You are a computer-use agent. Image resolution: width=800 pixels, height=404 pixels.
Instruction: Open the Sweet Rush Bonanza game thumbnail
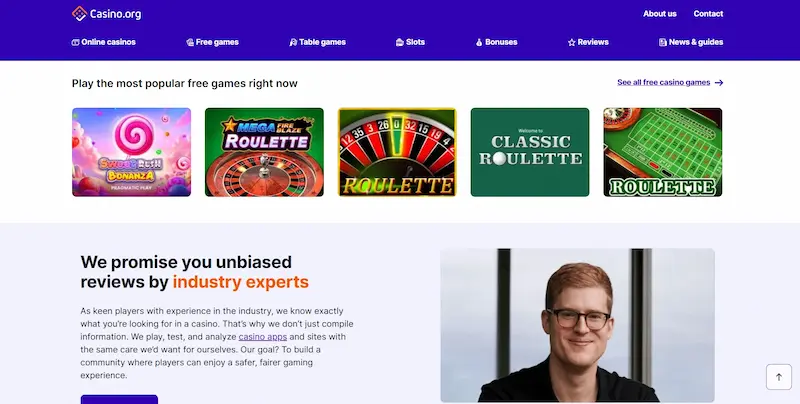[x=132, y=152]
